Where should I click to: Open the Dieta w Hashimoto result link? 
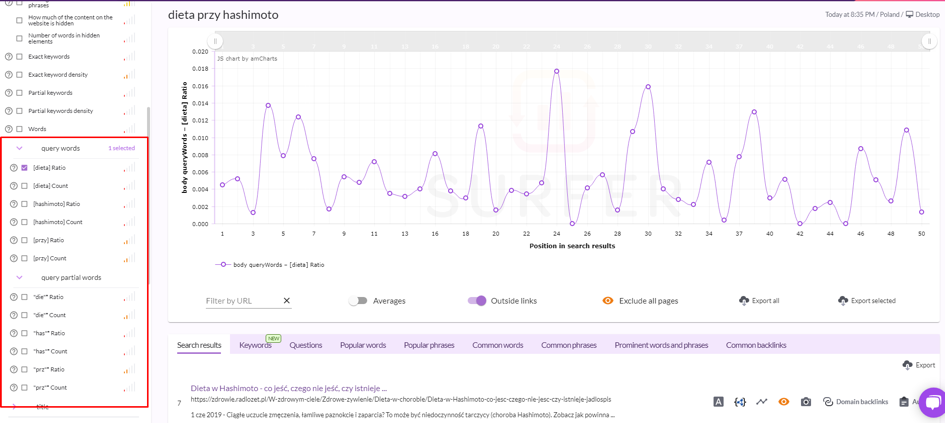pos(289,388)
